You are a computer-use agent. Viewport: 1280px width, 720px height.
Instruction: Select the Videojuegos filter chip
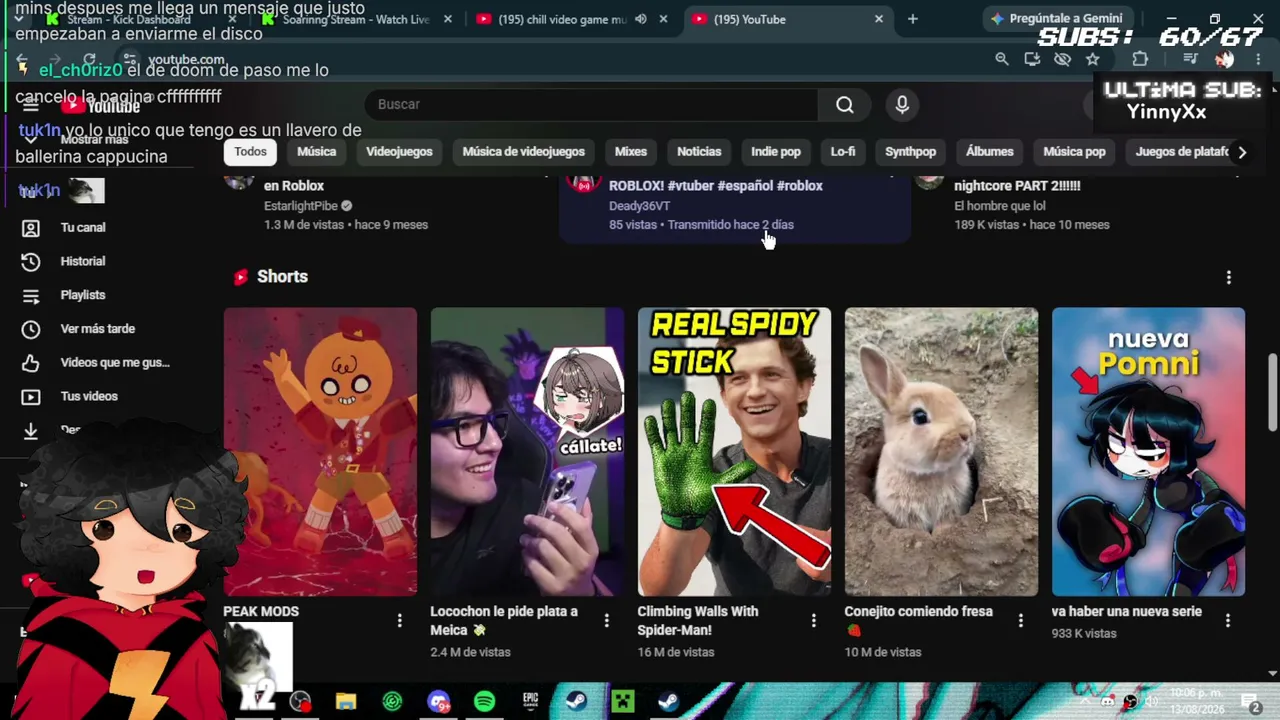click(x=399, y=152)
